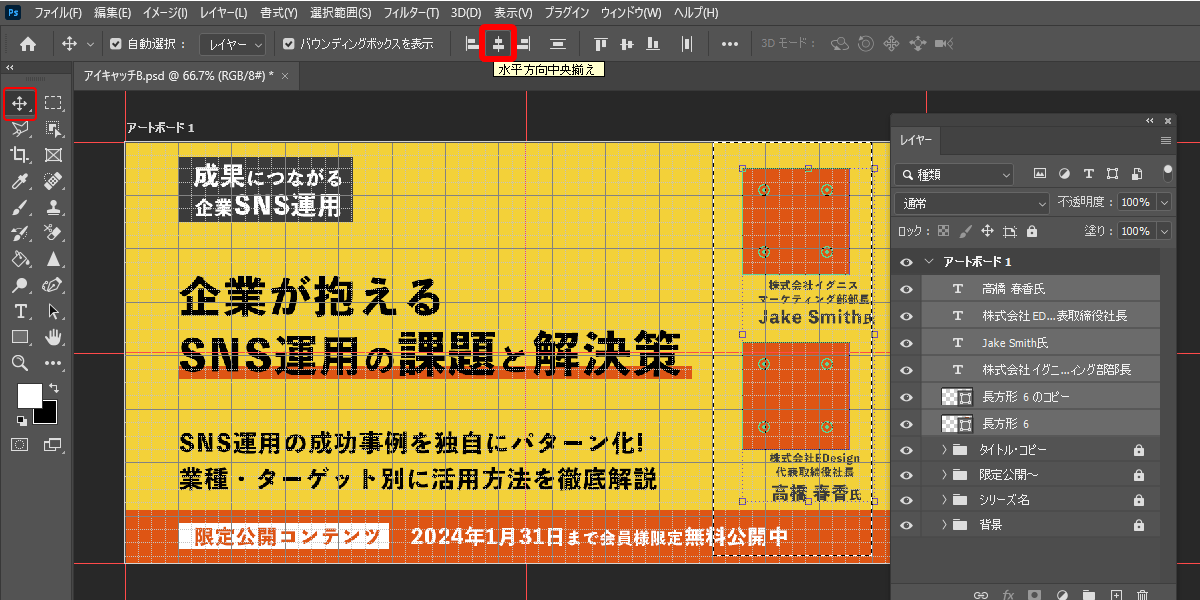
Task: Collapse the アートボード 1 tree arrow
Action: (x=930, y=262)
